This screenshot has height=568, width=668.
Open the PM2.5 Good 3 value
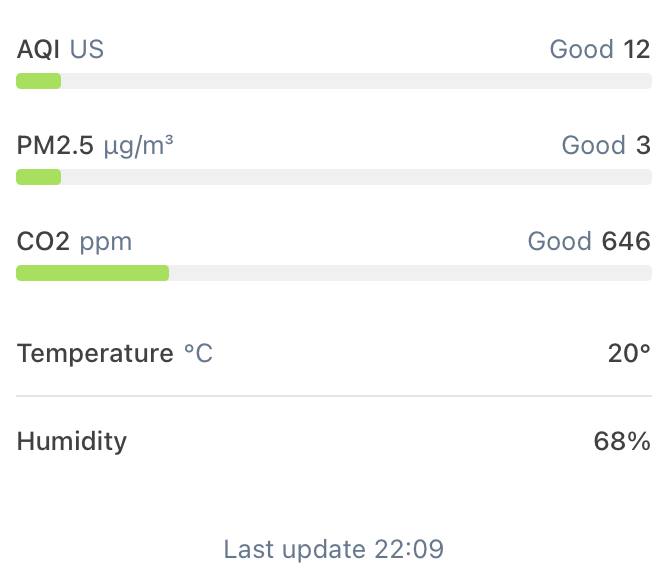[x=606, y=145]
